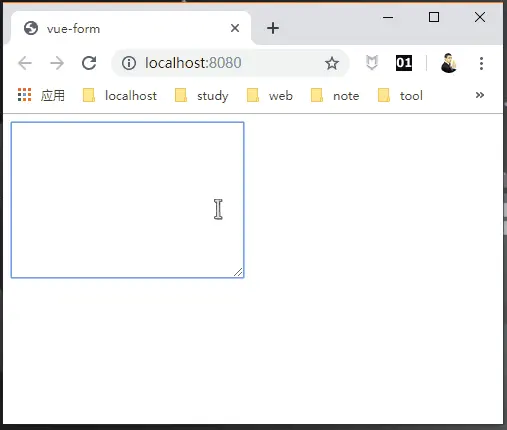Show more bookmarks via chevron

pyautogui.click(x=480, y=95)
